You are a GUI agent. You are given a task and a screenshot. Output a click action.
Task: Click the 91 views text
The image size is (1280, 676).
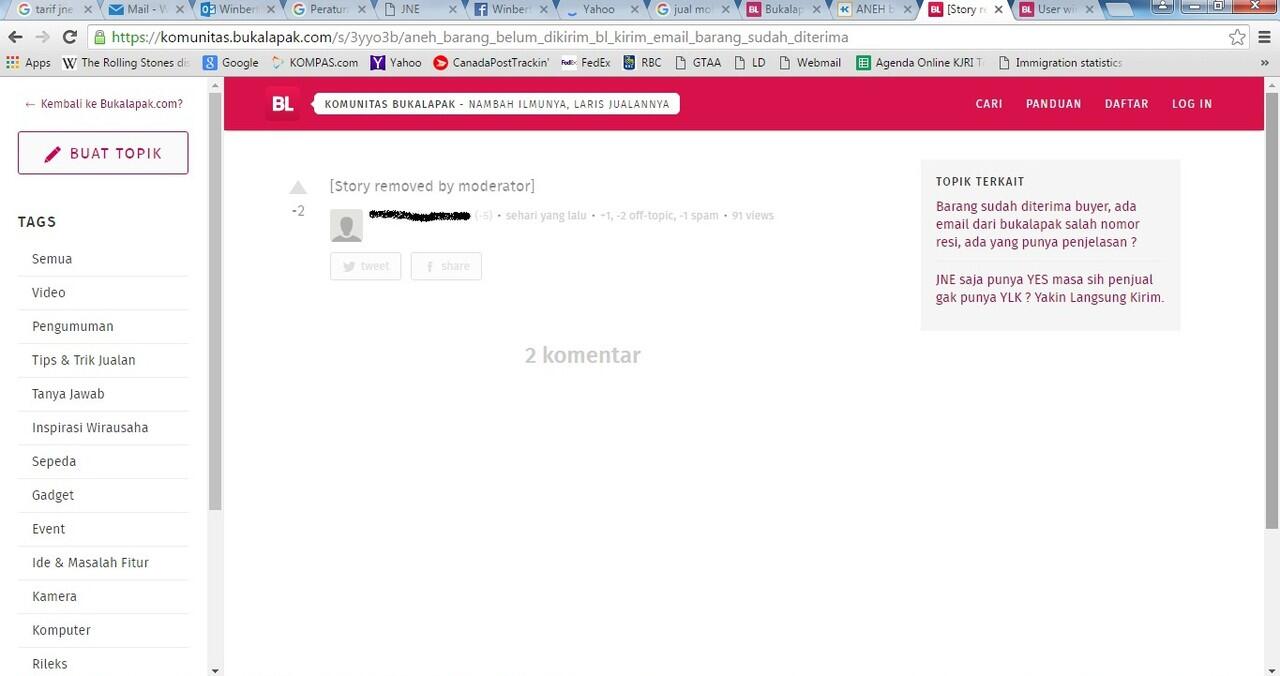tap(753, 216)
